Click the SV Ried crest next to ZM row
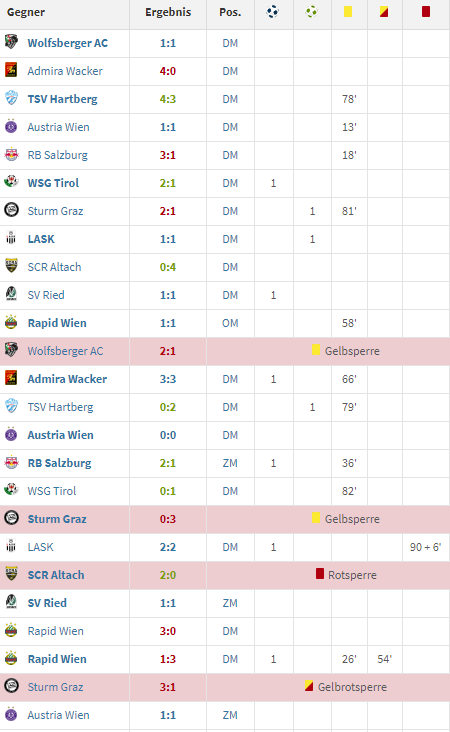The image size is (450, 732). coord(11,602)
